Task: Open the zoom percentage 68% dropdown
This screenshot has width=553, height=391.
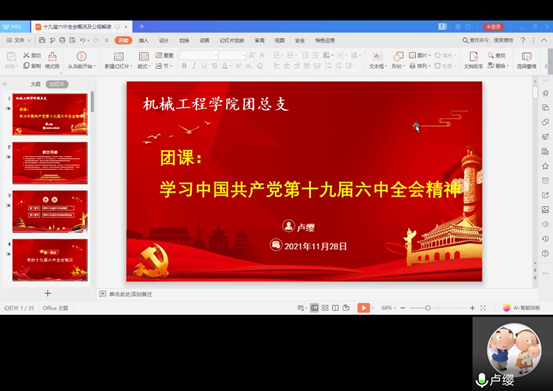Action: tap(388, 308)
